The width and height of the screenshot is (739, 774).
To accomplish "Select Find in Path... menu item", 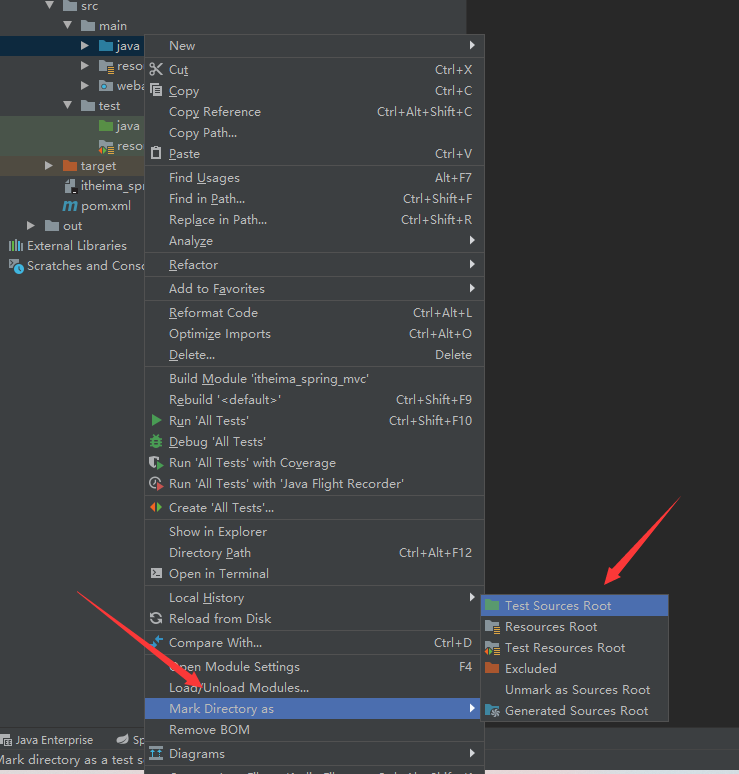I will (x=314, y=198).
